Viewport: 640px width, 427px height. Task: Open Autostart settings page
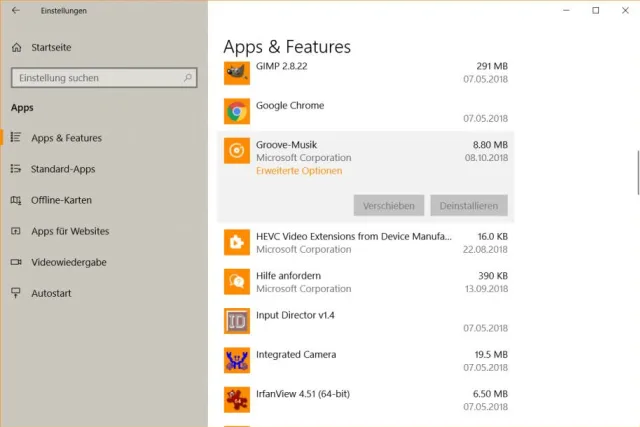(x=53, y=293)
